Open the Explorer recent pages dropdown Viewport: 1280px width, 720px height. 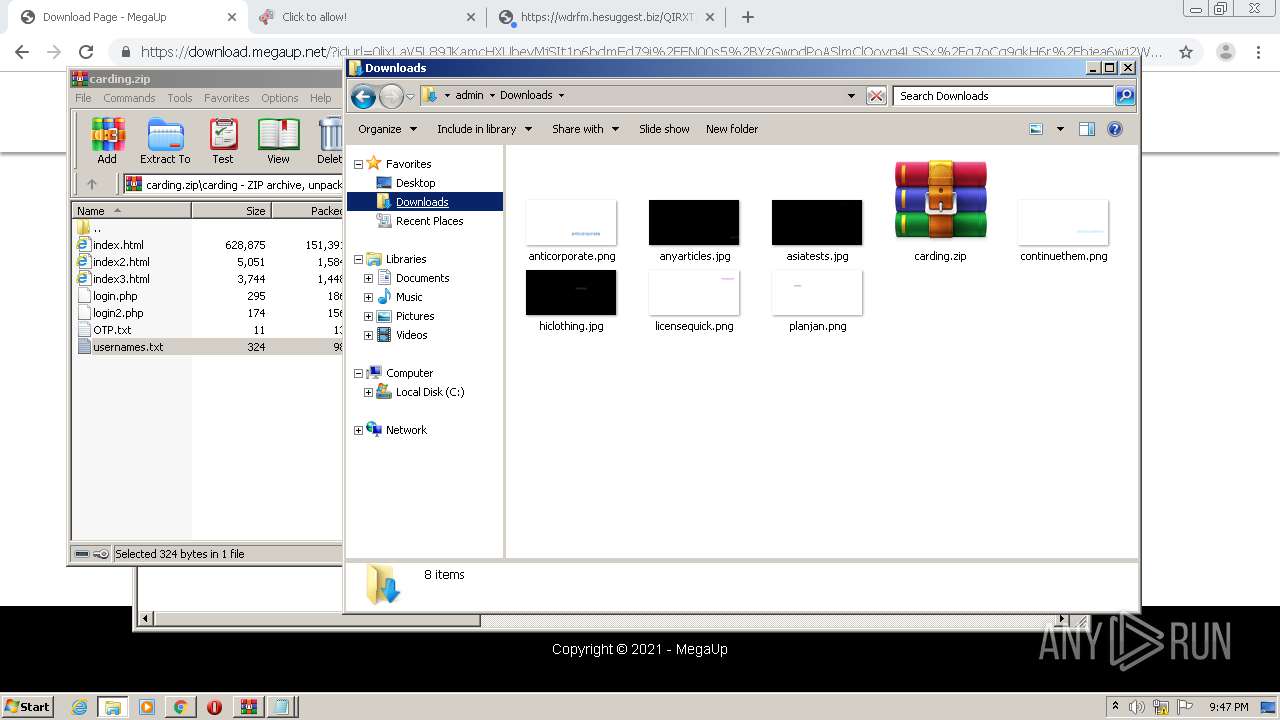click(x=410, y=97)
